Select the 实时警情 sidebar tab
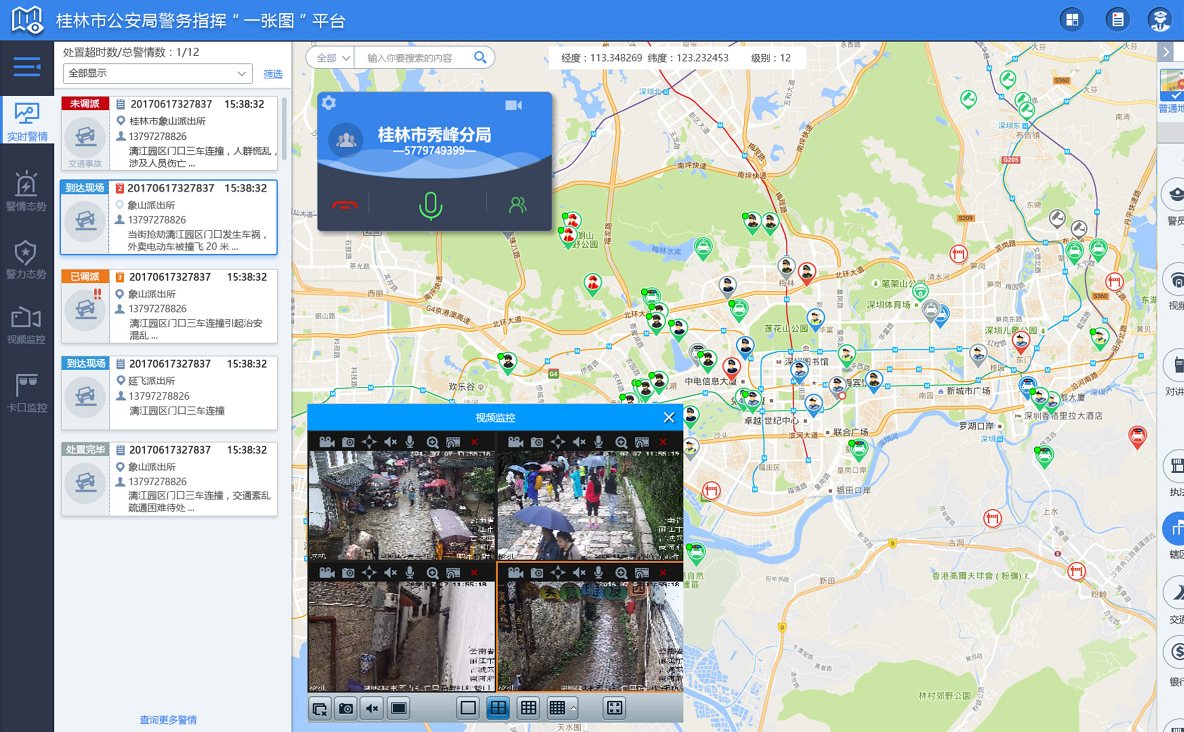Screen dimensions: 1184x732 (x=26, y=120)
